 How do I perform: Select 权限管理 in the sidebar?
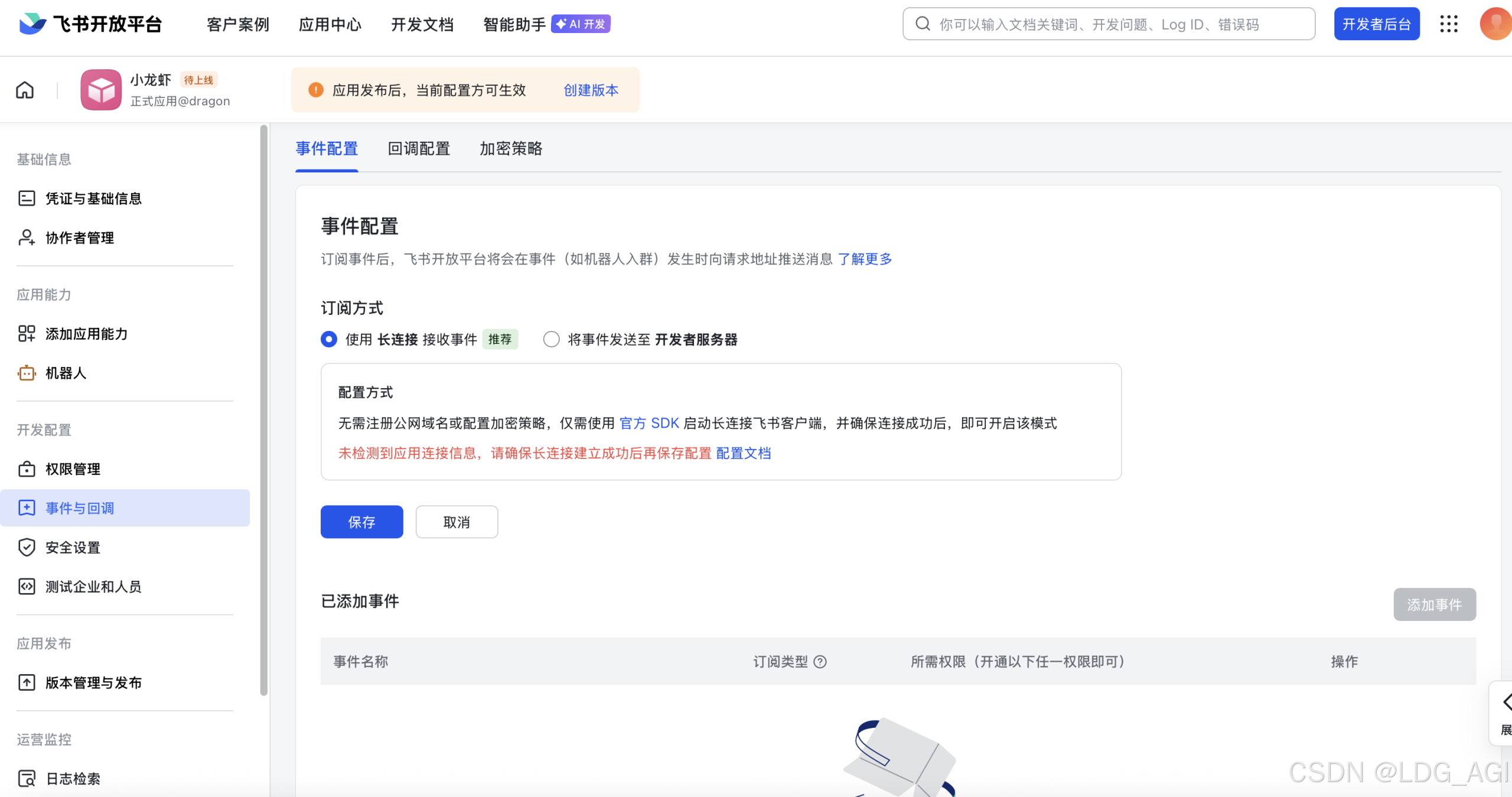click(73, 469)
